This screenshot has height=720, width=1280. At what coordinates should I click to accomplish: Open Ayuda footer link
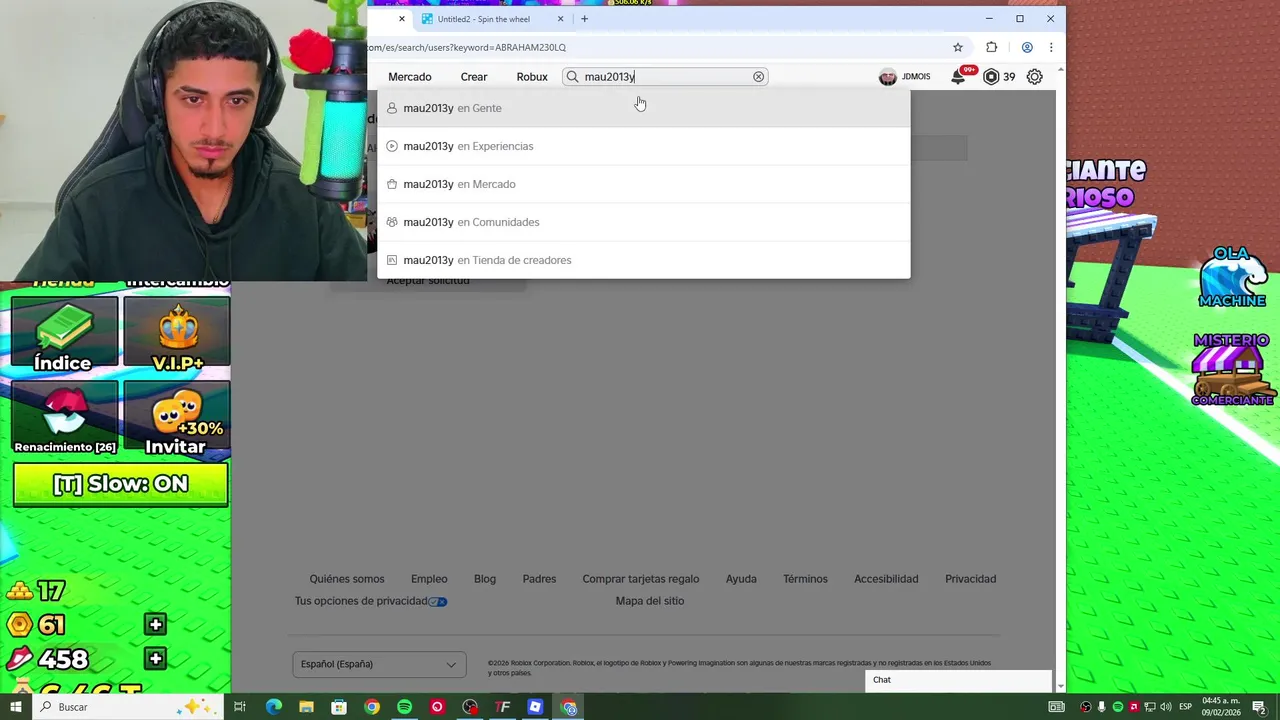[741, 579]
